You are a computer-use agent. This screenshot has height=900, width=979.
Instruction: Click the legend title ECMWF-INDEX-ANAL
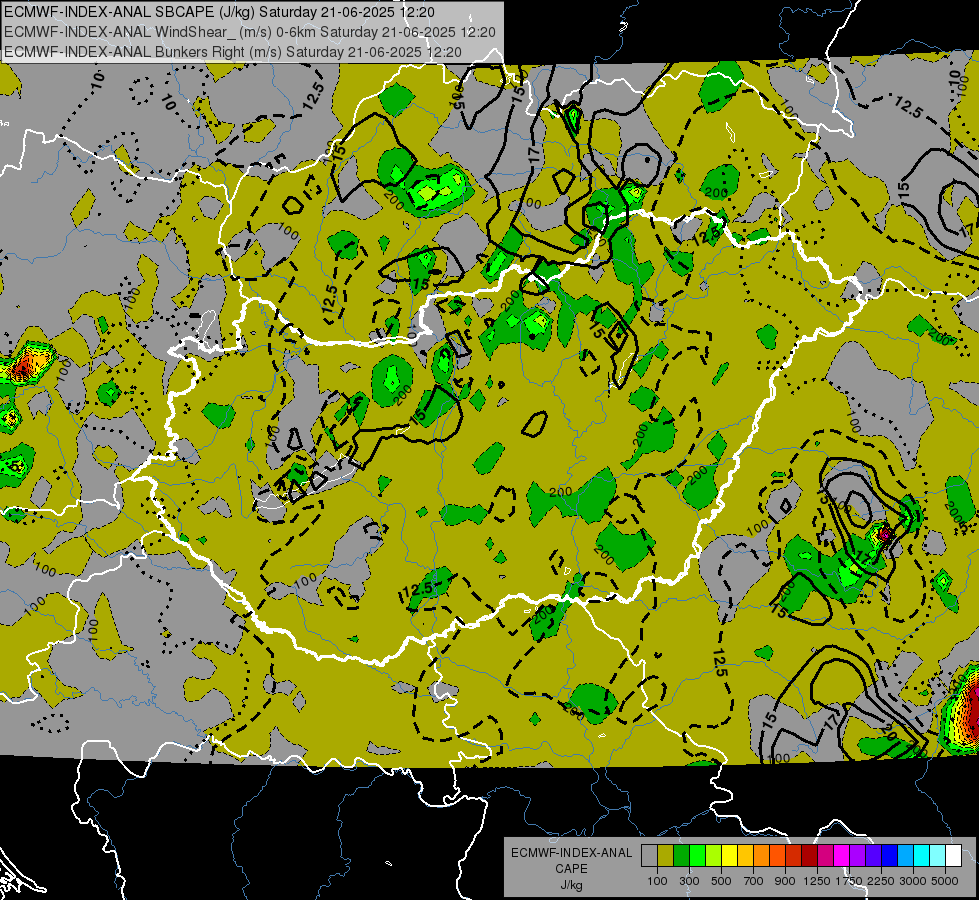click(571, 853)
